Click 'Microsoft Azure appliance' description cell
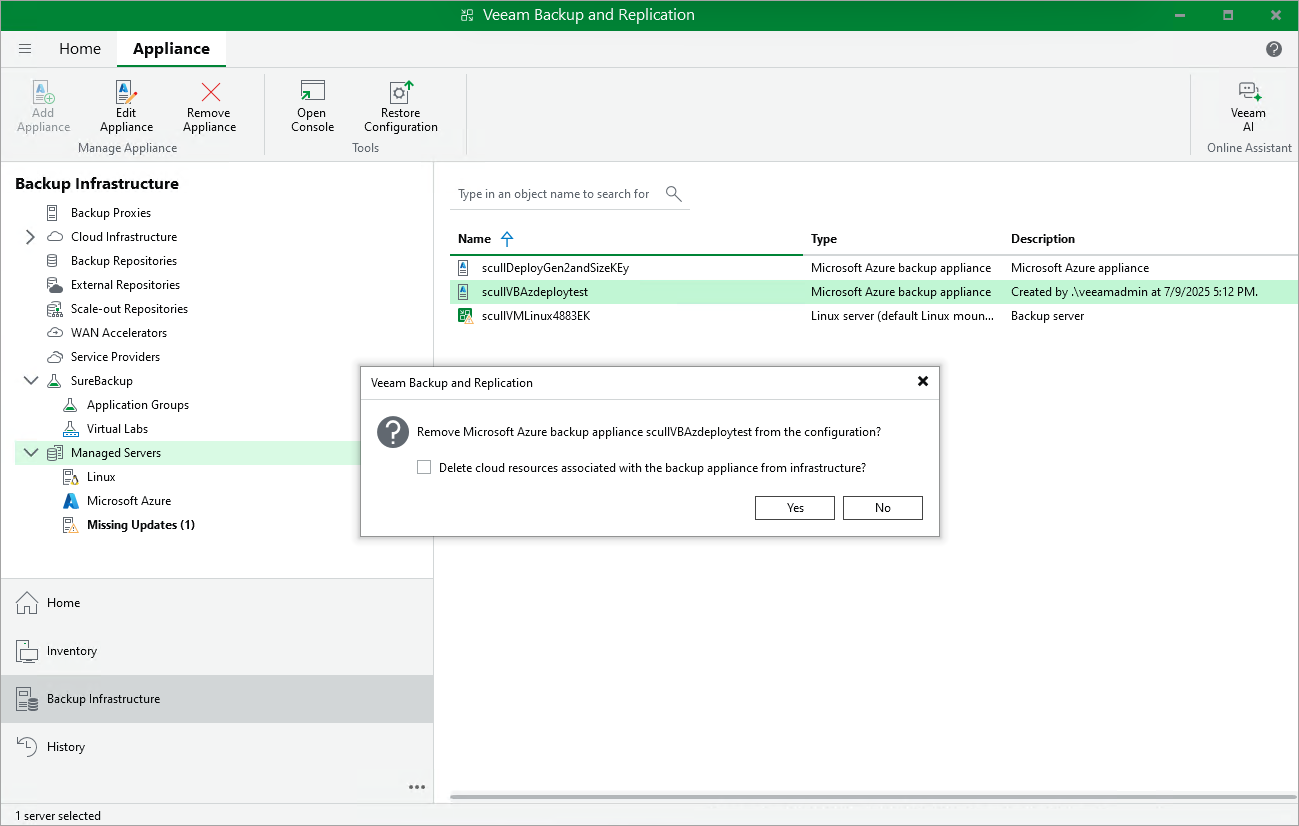The height and width of the screenshot is (826, 1299). point(1080,268)
